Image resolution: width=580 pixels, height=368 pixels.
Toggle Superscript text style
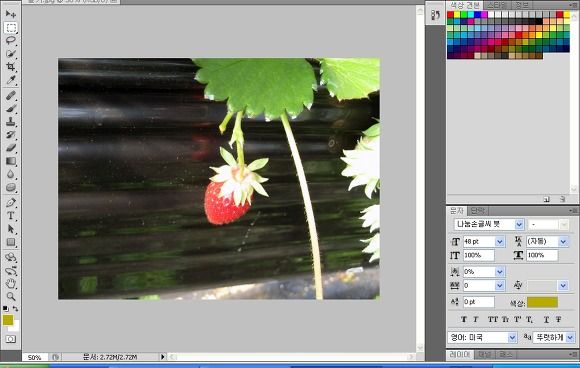point(517,319)
